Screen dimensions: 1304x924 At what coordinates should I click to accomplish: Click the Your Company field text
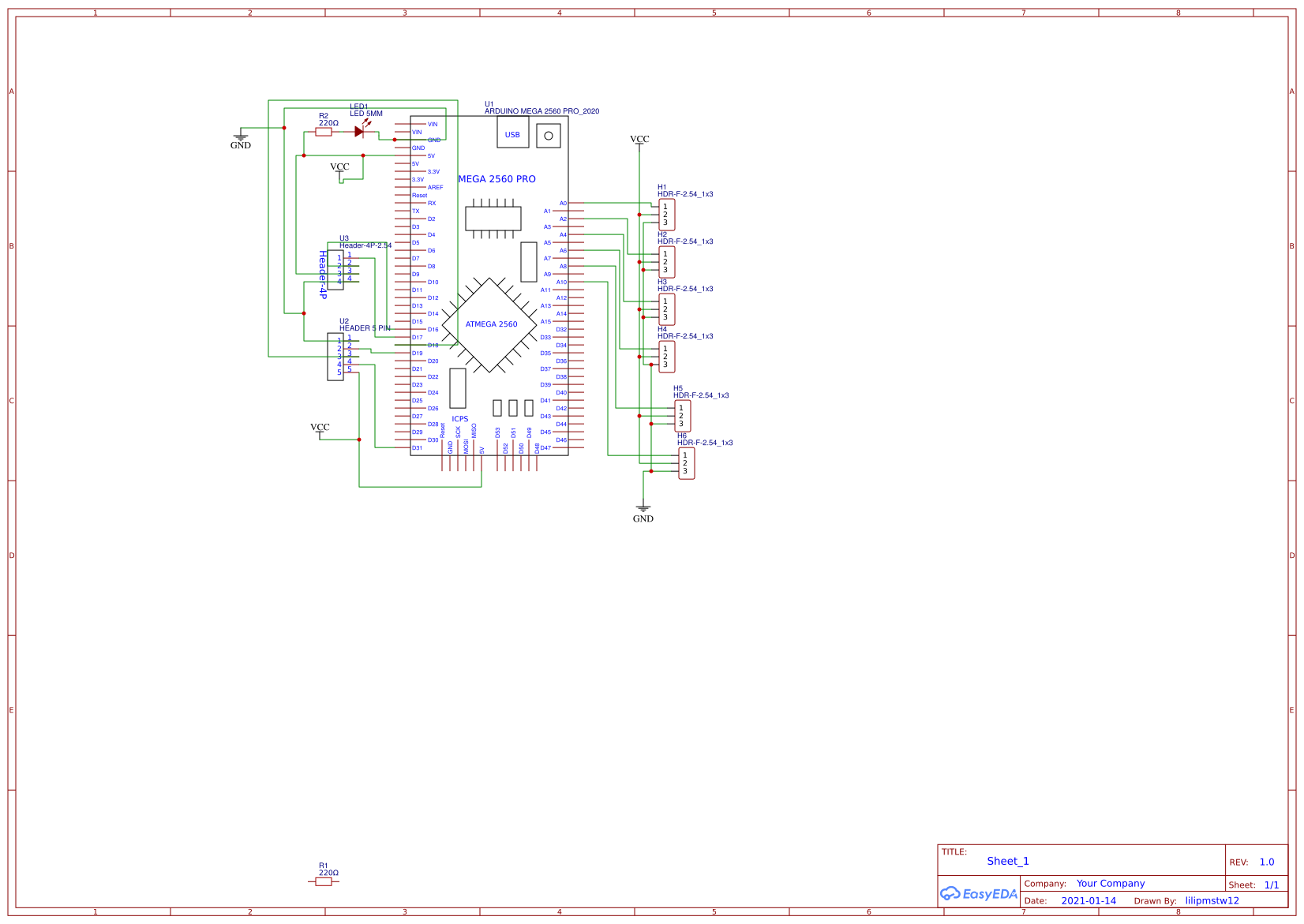pos(1109,884)
